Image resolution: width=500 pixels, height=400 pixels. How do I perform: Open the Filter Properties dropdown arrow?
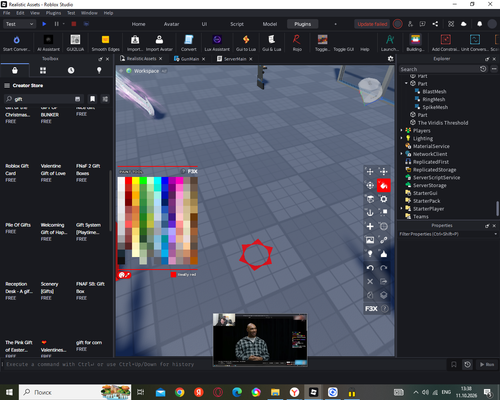click(495, 234)
